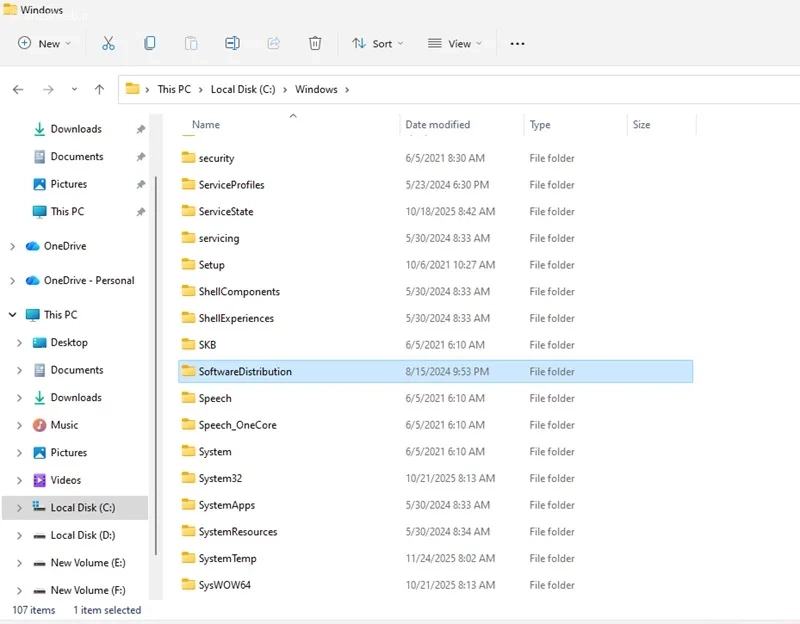Select the ServiceState folder icon

click(188, 211)
